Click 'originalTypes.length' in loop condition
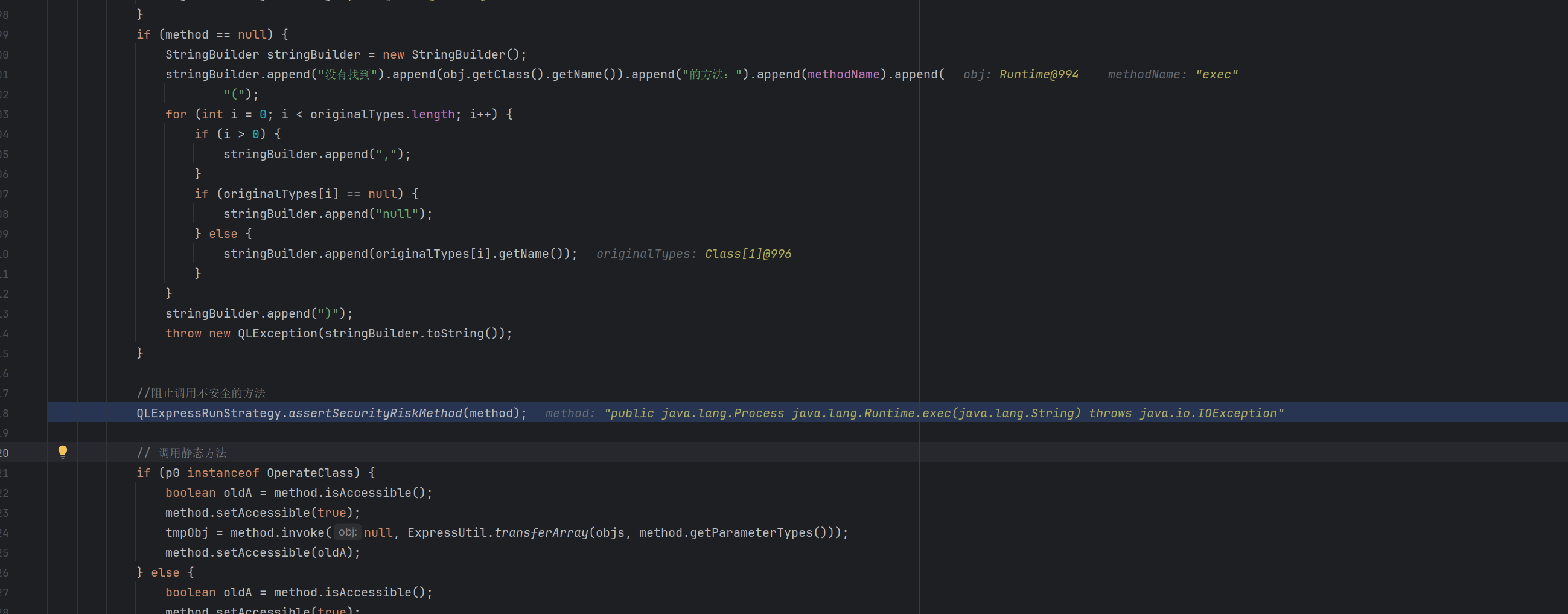 point(382,114)
